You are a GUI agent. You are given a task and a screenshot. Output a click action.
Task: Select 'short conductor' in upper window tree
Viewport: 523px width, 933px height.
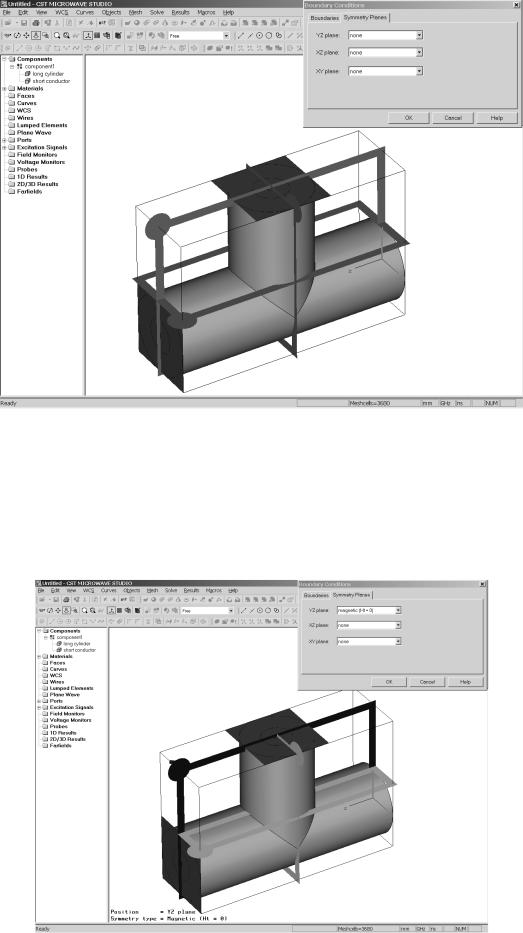pos(51,81)
